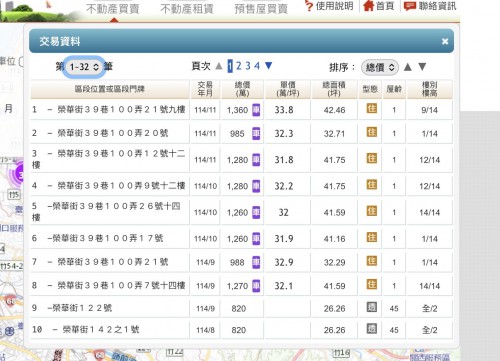The width and height of the screenshot is (500, 361).
Task: Click parking badge in row 4 (114/10, 1,280)
Action: click(x=256, y=186)
